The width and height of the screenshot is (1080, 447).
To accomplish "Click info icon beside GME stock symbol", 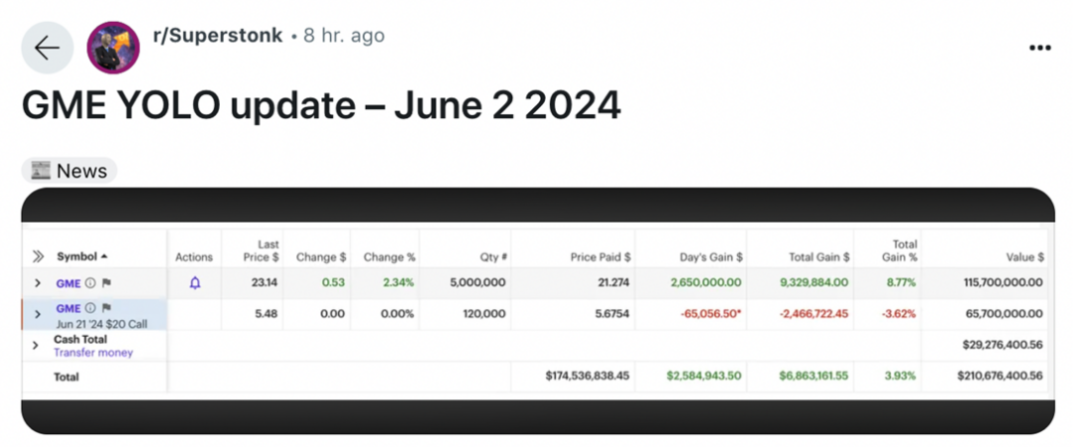I will 91,283.
